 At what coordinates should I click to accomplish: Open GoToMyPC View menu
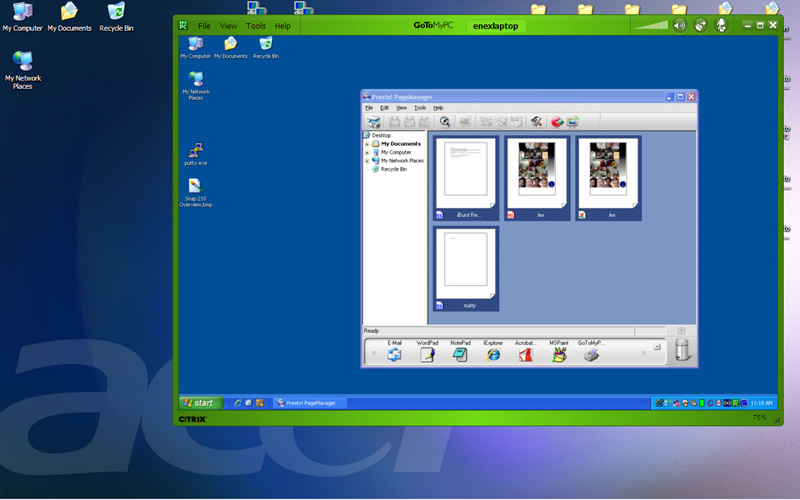228,26
